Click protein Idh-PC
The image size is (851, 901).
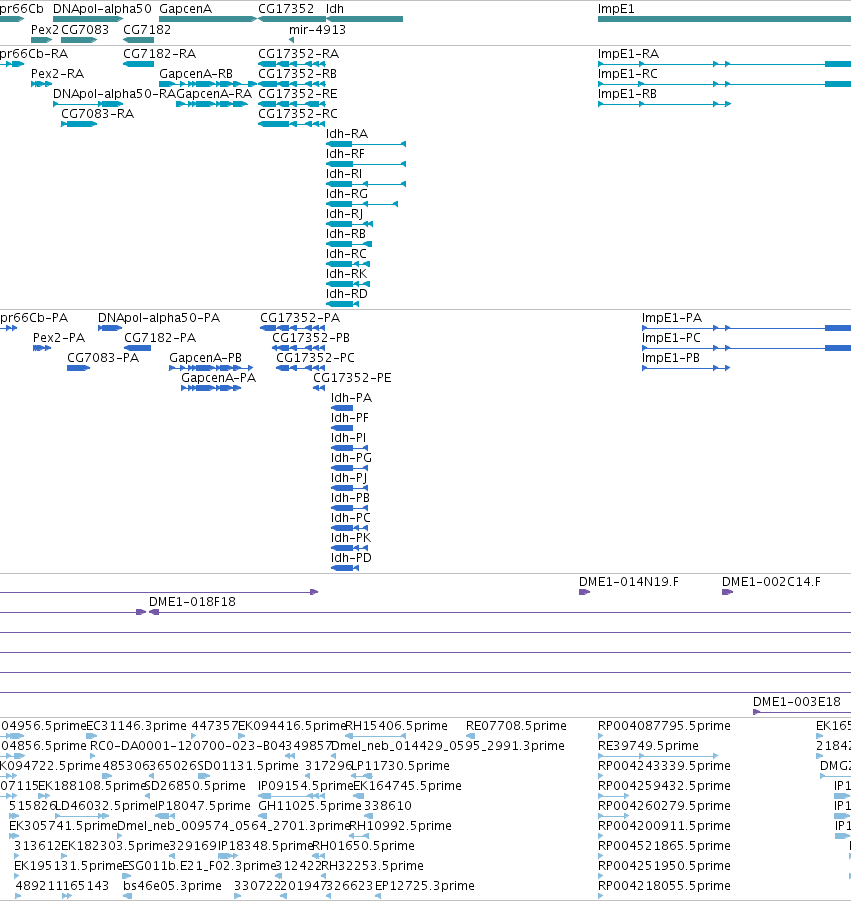[351, 518]
